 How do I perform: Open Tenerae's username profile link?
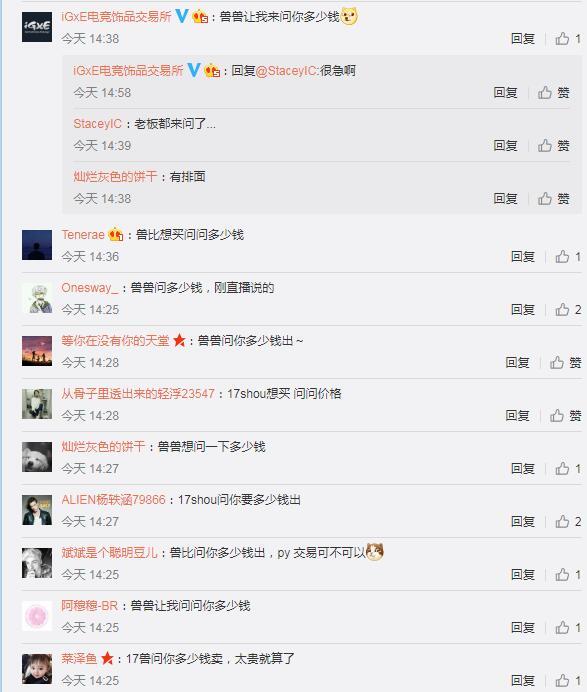(x=83, y=234)
